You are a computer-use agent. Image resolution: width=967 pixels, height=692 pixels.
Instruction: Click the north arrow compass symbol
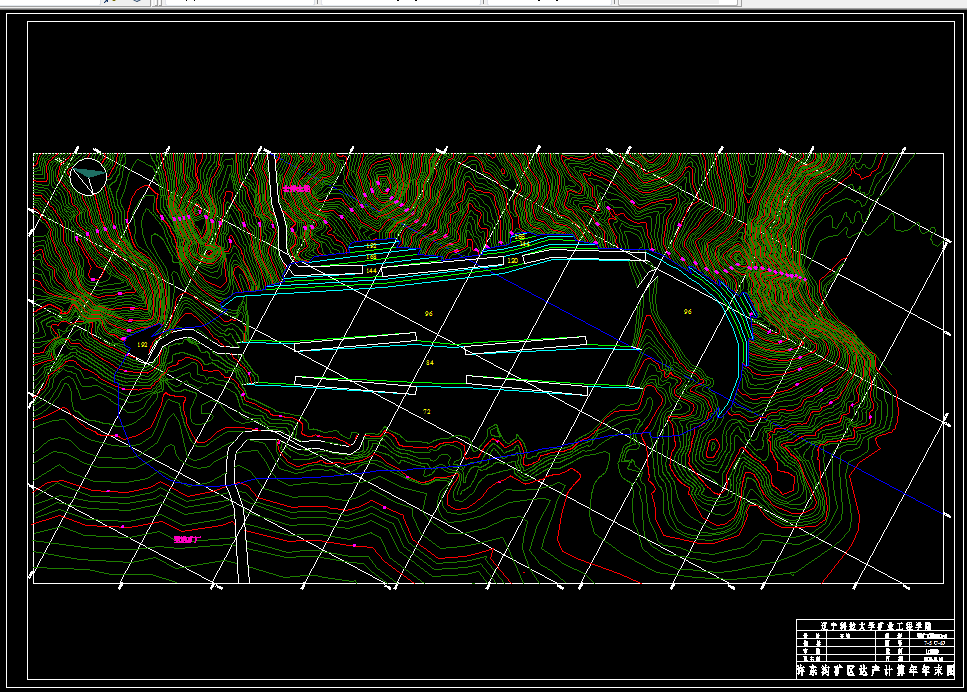(88, 176)
